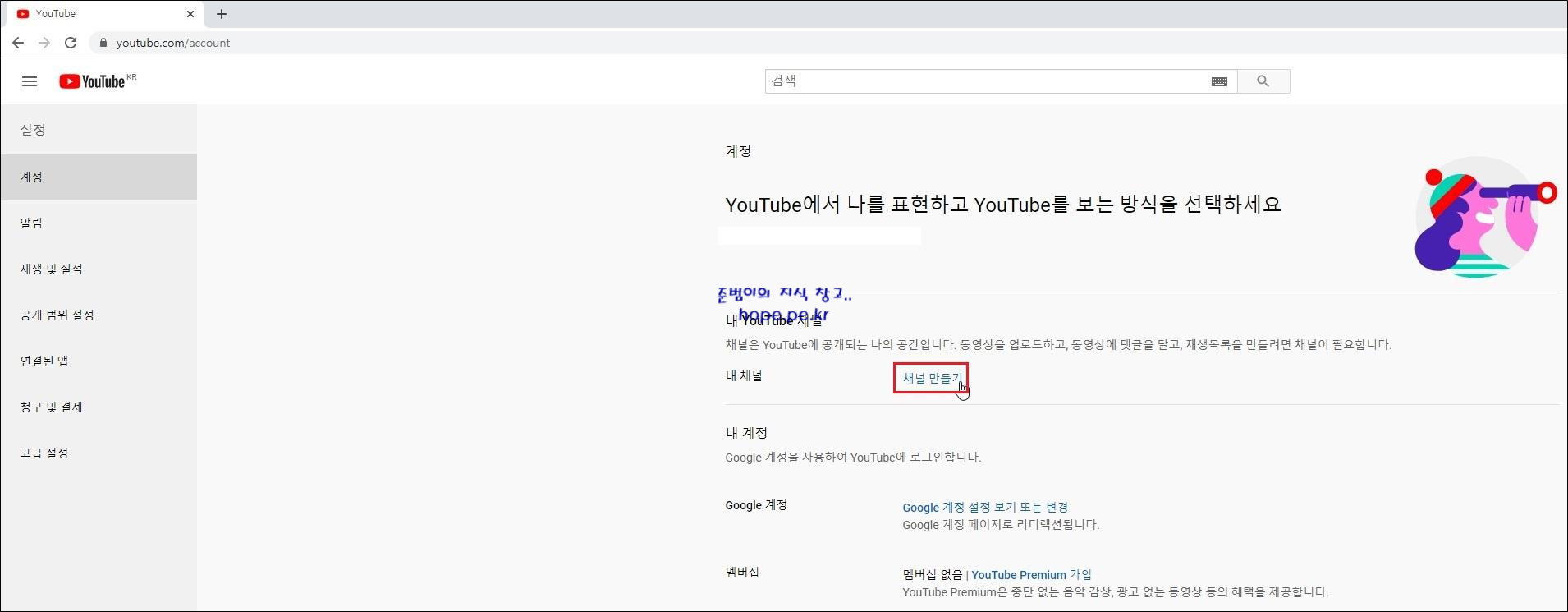Reload the page
The image size is (1568, 612).
pyautogui.click(x=71, y=43)
